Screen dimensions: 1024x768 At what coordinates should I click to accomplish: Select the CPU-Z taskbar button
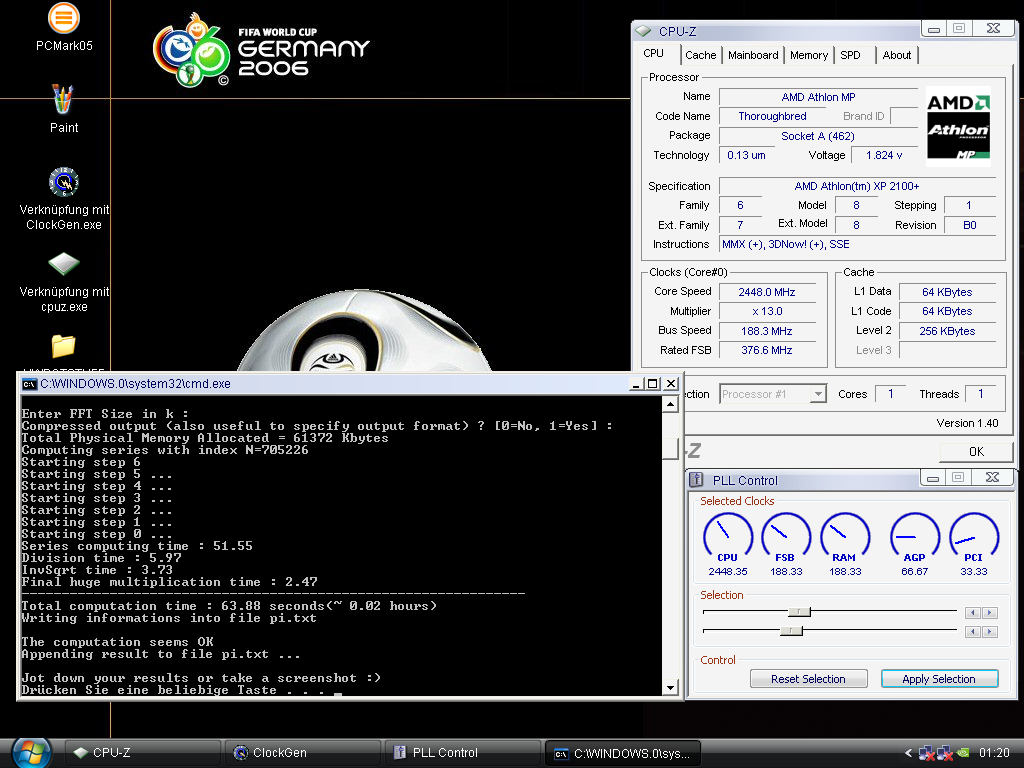tap(142, 753)
